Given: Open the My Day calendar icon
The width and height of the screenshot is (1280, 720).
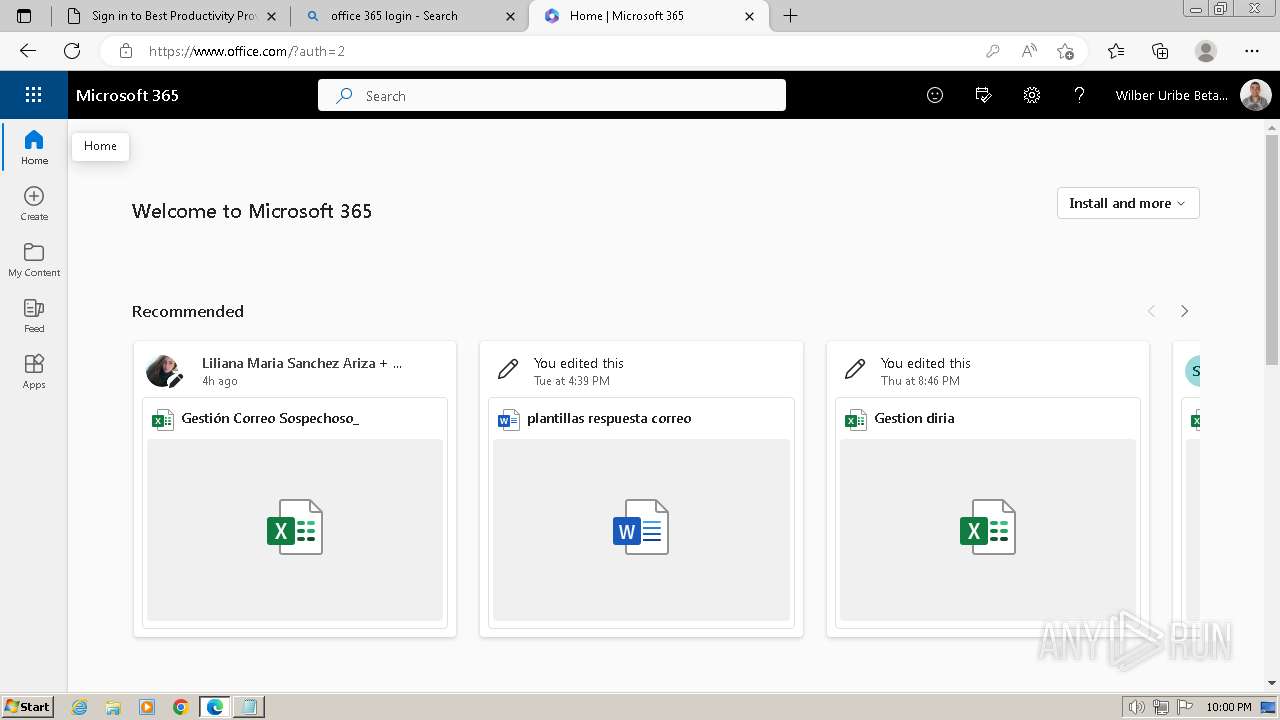Looking at the screenshot, I should pyautogui.click(x=983, y=95).
